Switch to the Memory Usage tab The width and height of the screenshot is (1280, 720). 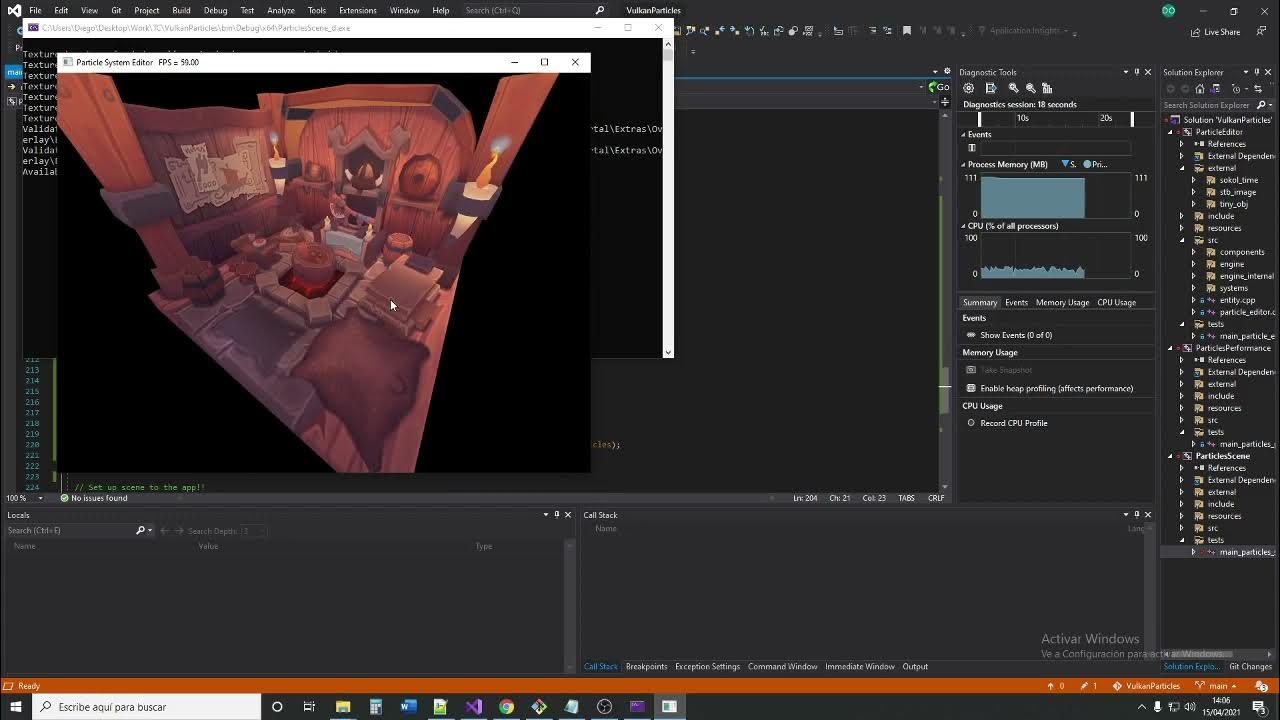point(1062,302)
